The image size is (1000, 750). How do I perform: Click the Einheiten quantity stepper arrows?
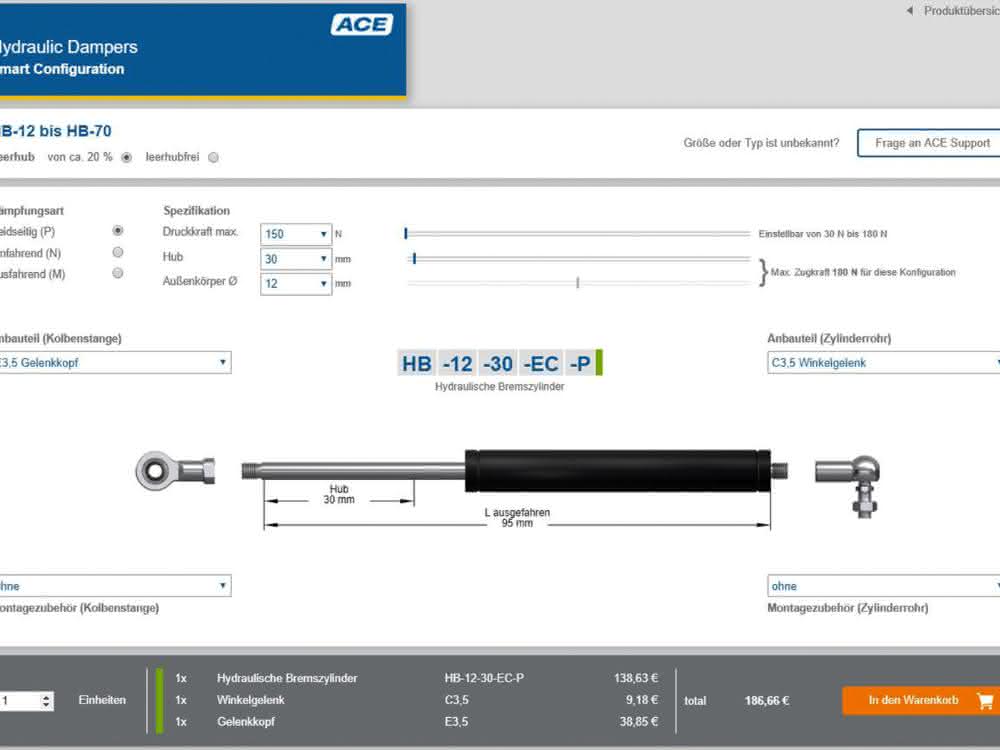tap(46, 701)
